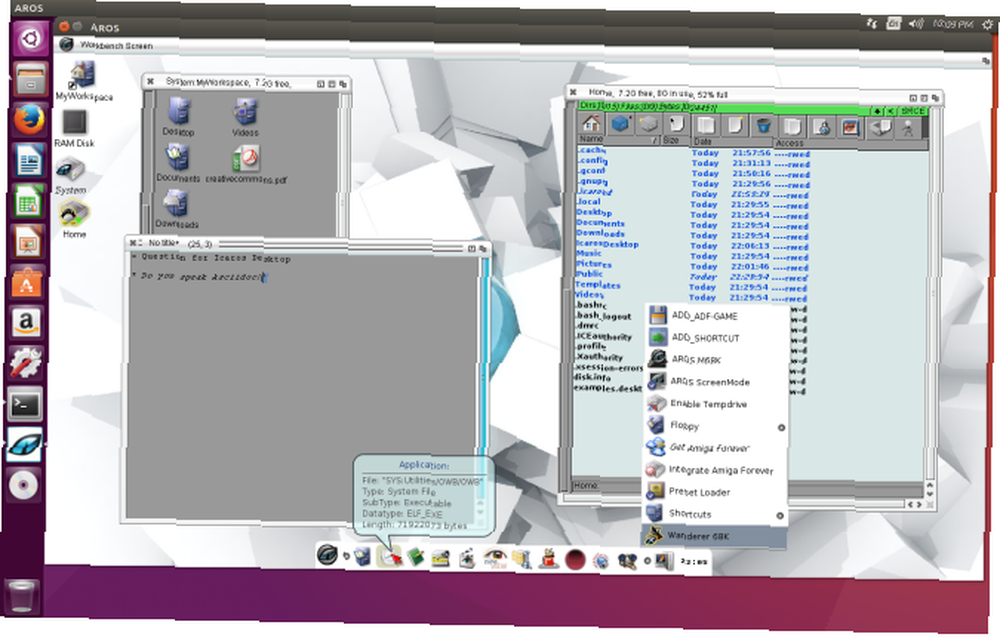Click the eye picture icon in Home toolbar
1000x637 pixels.
pyautogui.click(x=851, y=128)
